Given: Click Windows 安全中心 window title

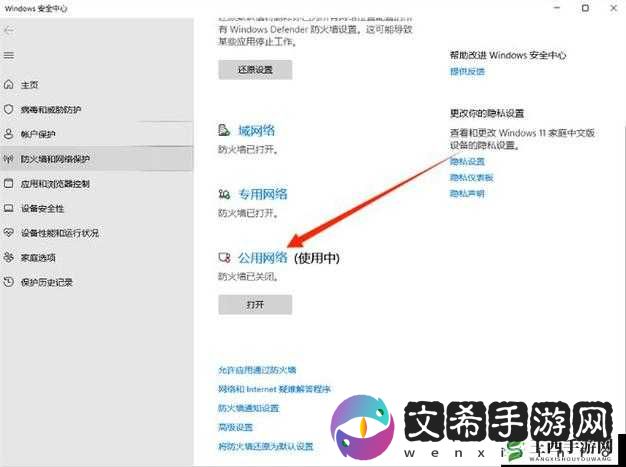Looking at the screenshot, I should (x=36, y=8).
